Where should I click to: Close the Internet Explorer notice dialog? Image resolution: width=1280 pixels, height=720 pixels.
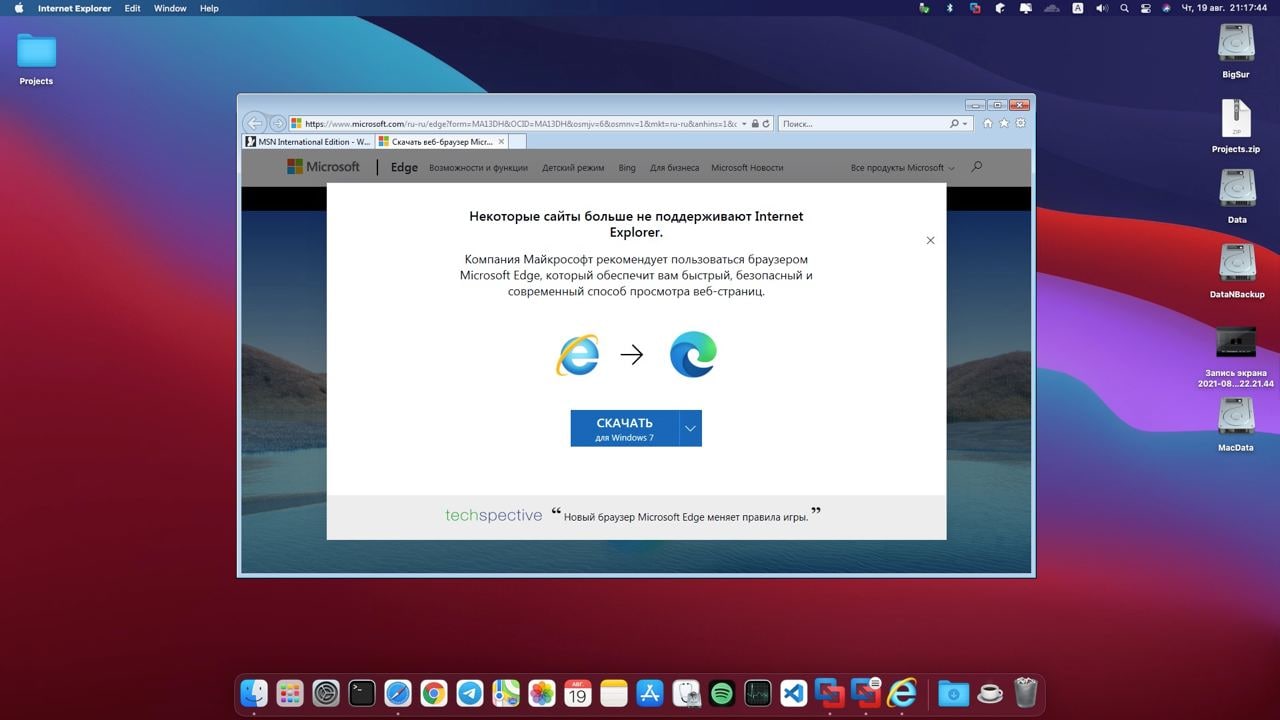(930, 240)
